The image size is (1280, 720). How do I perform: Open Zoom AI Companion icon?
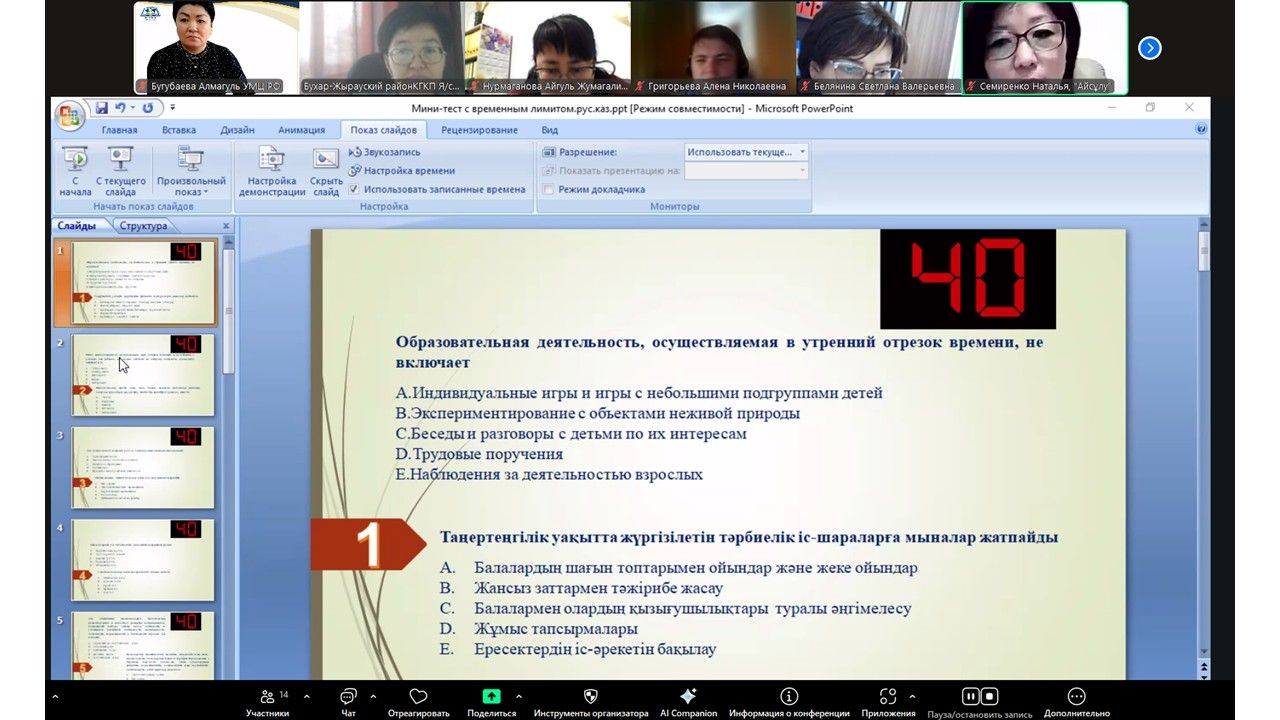click(x=688, y=697)
